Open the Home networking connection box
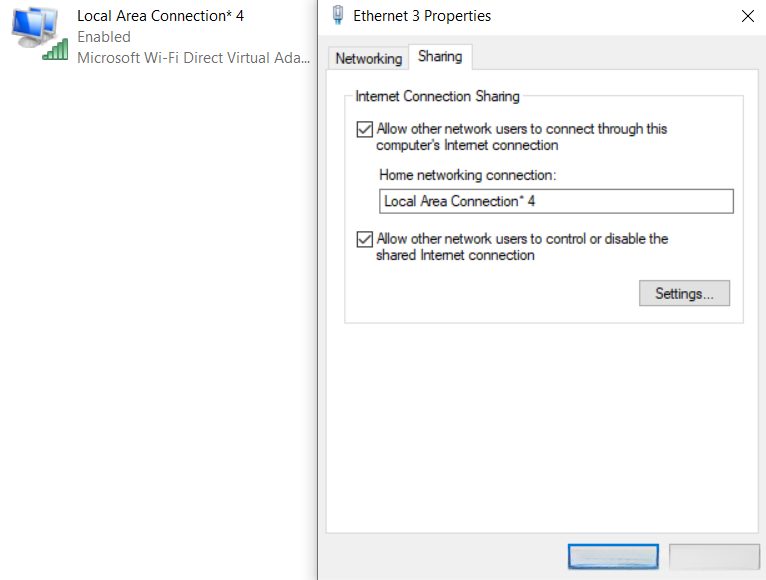 [x=556, y=201]
